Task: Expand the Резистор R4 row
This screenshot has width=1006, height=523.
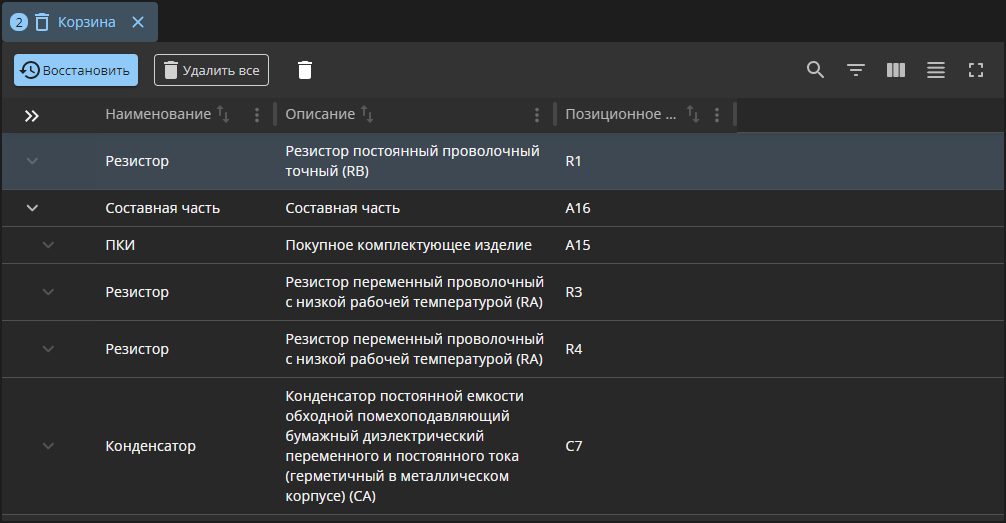Action: (x=48, y=349)
